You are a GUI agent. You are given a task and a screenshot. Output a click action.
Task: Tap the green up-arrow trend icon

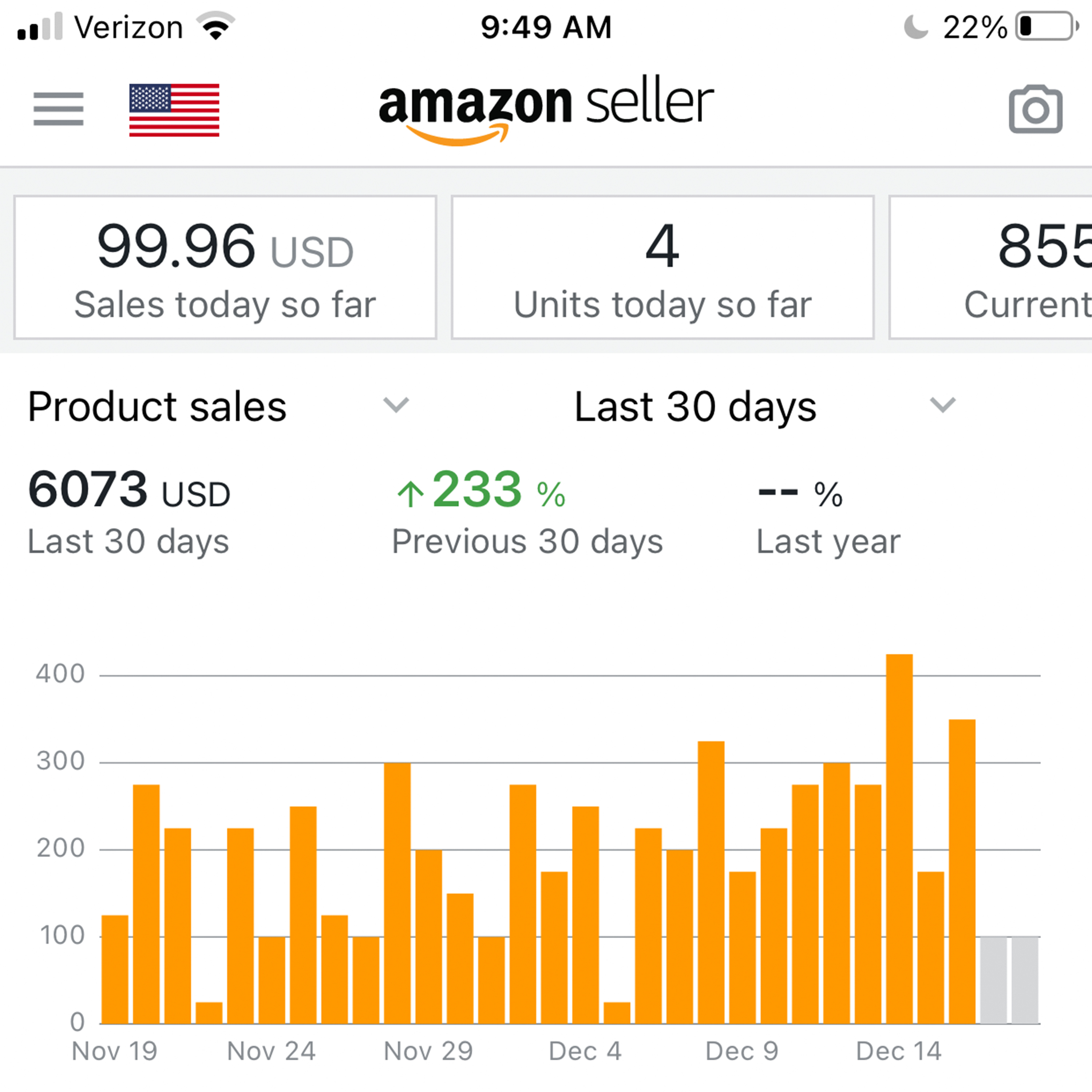tap(411, 494)
